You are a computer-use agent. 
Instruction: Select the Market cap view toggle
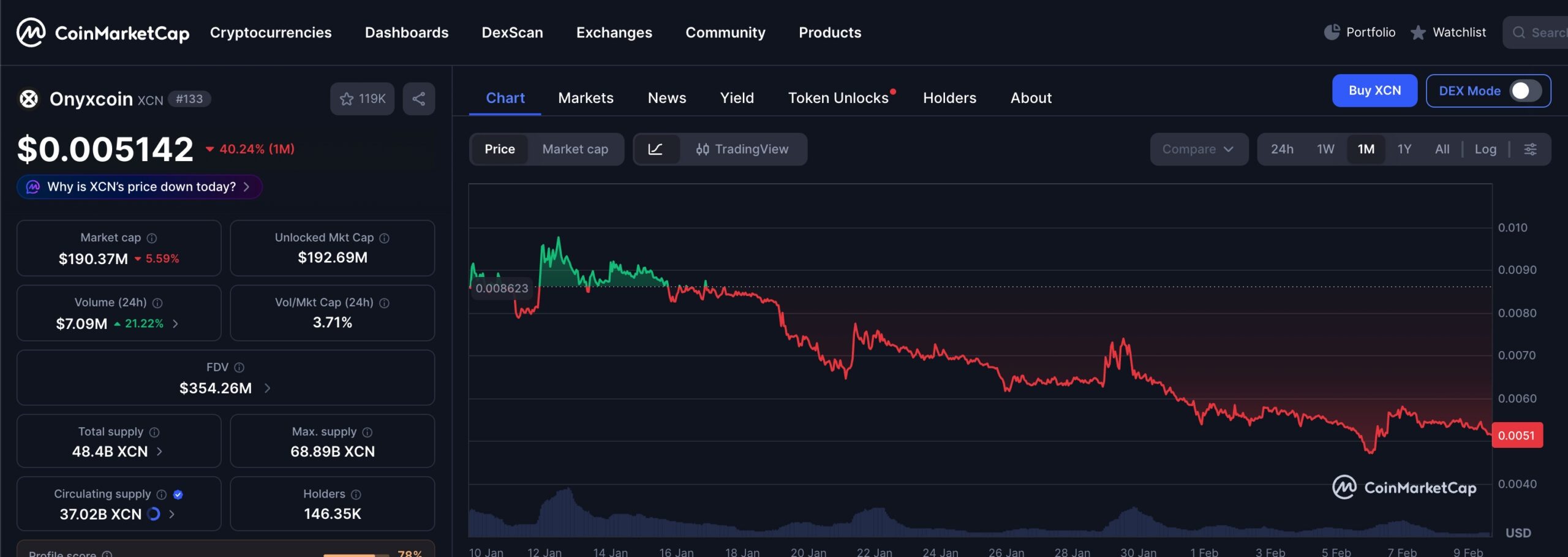click(x=575, y=149)
